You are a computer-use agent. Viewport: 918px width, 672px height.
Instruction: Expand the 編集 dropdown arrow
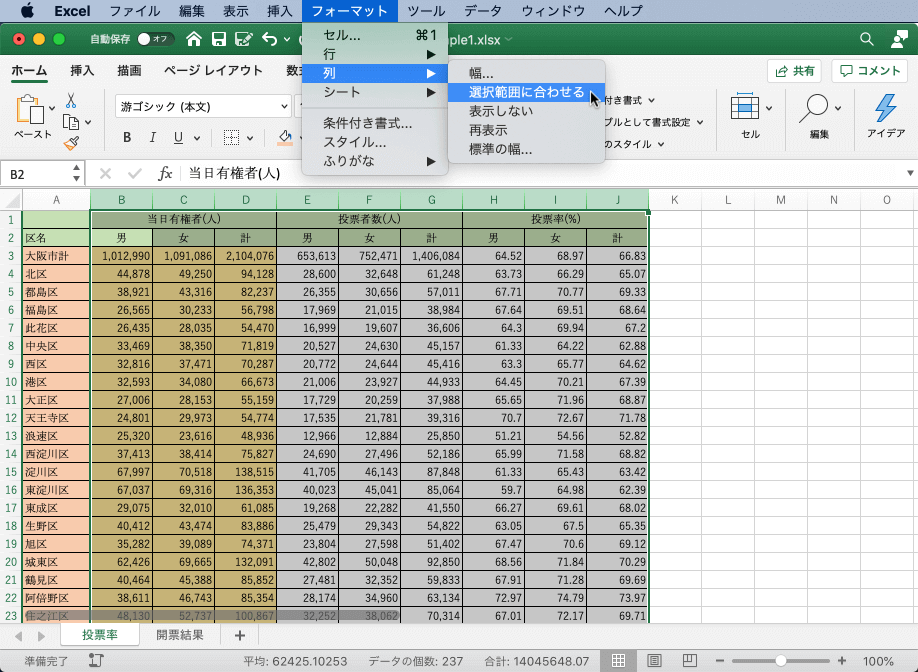(838, 108)
